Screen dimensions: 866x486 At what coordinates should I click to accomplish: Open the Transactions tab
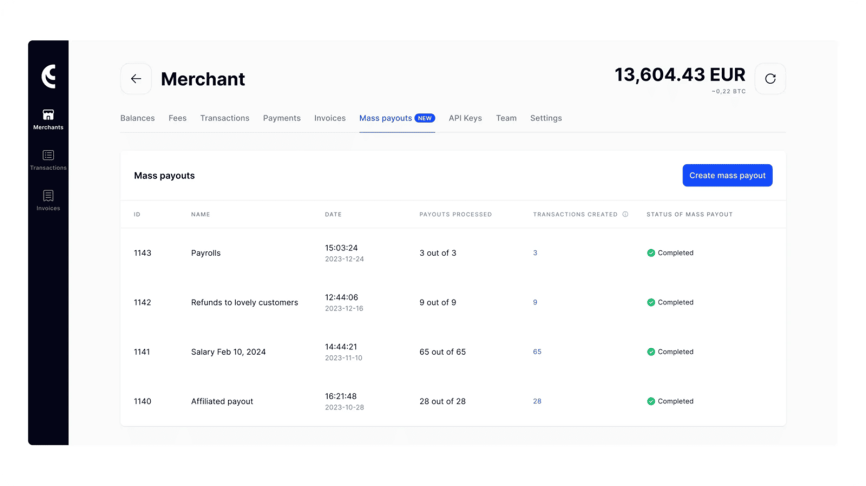pyautogui.click(x=225, y=118)
